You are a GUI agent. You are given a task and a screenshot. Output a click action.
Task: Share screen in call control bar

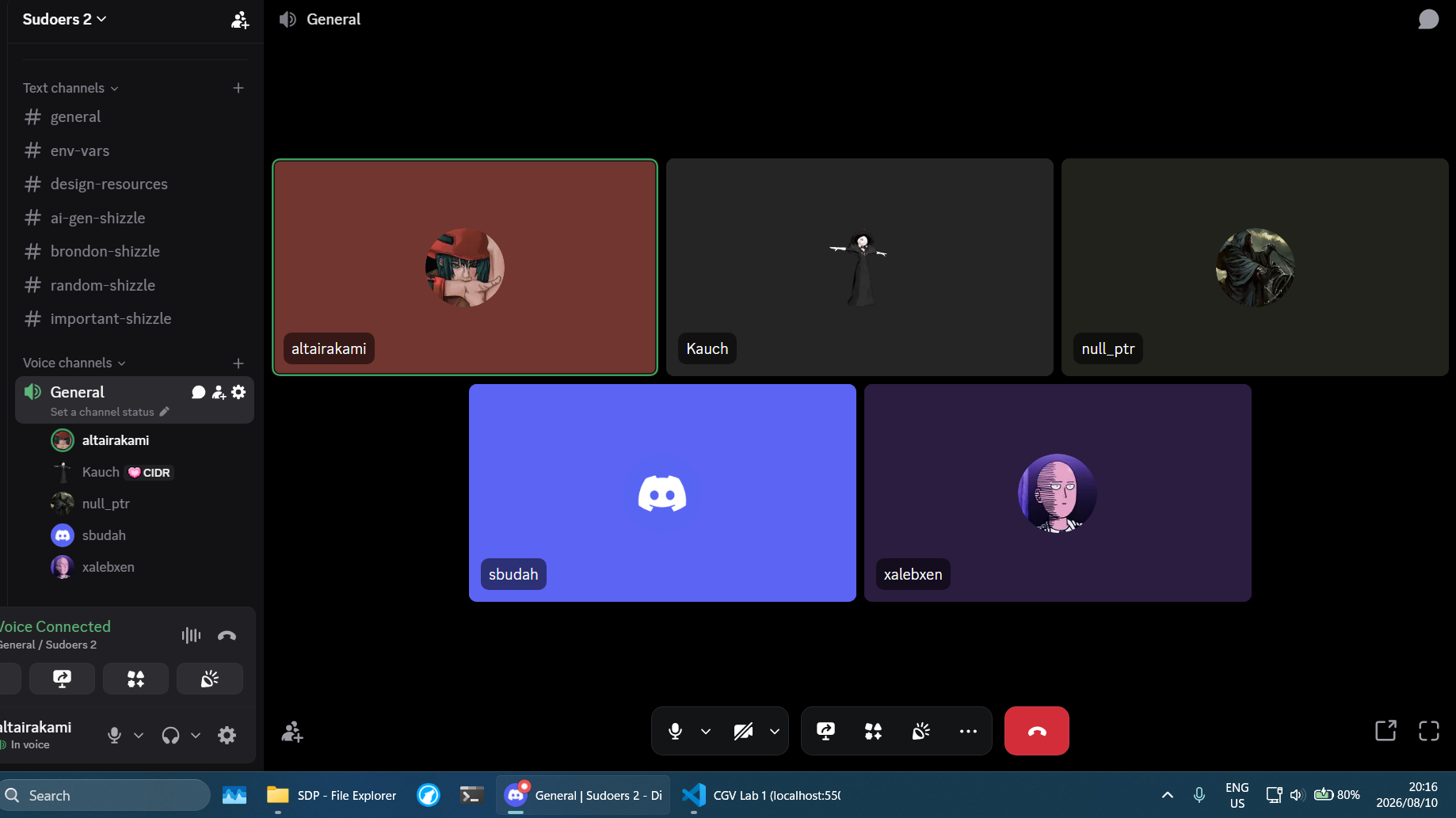[x=825, y=731]
